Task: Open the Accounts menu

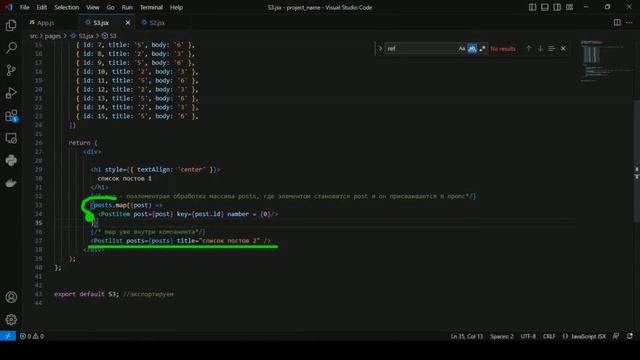Action: click(11, 297)
